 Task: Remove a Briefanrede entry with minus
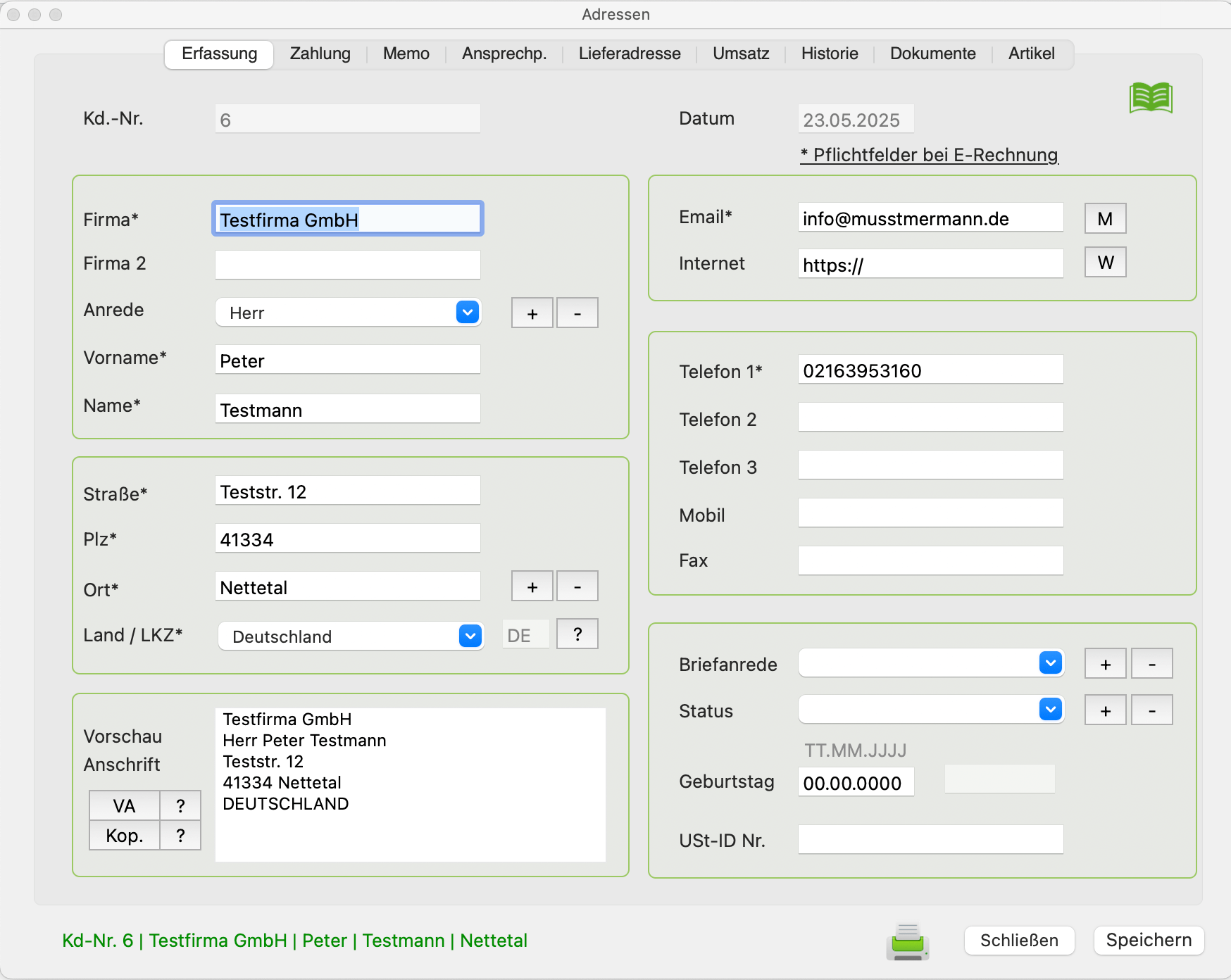pyautogui.click(x=1152, y=663)
